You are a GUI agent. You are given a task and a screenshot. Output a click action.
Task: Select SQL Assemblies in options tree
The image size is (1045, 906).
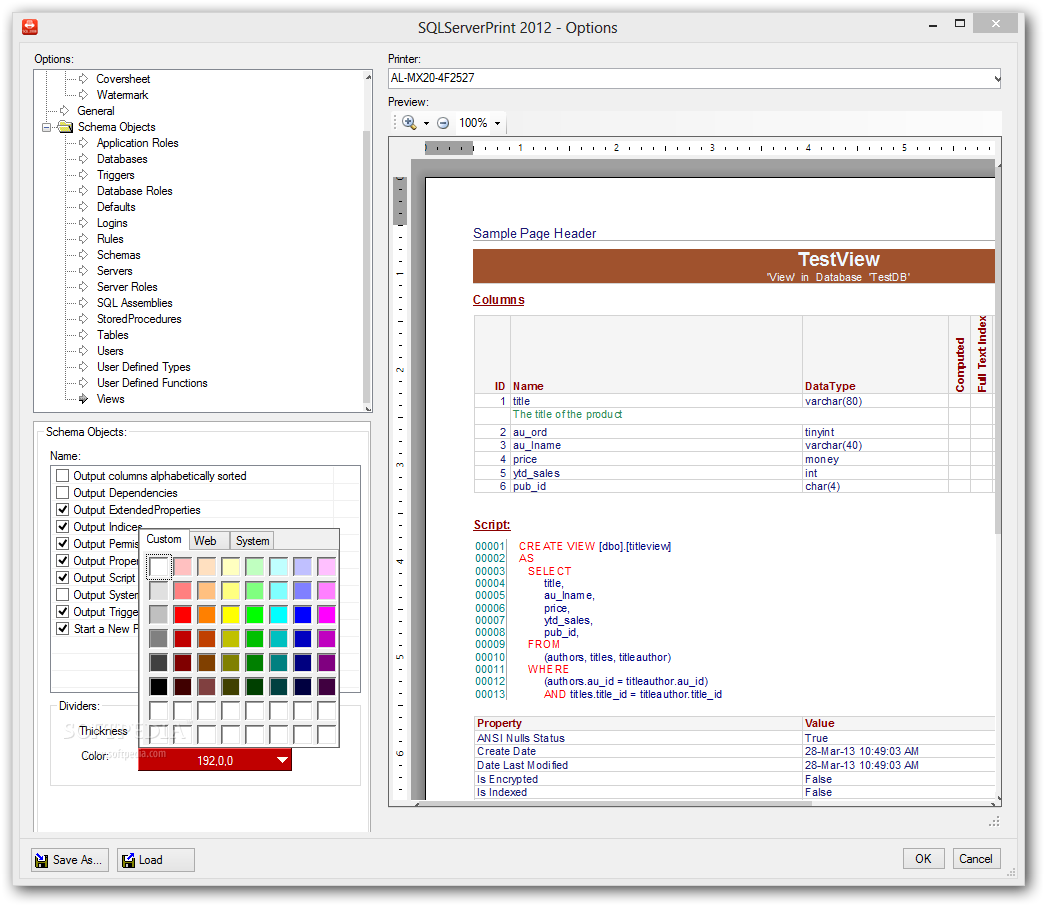pos(135,303)
